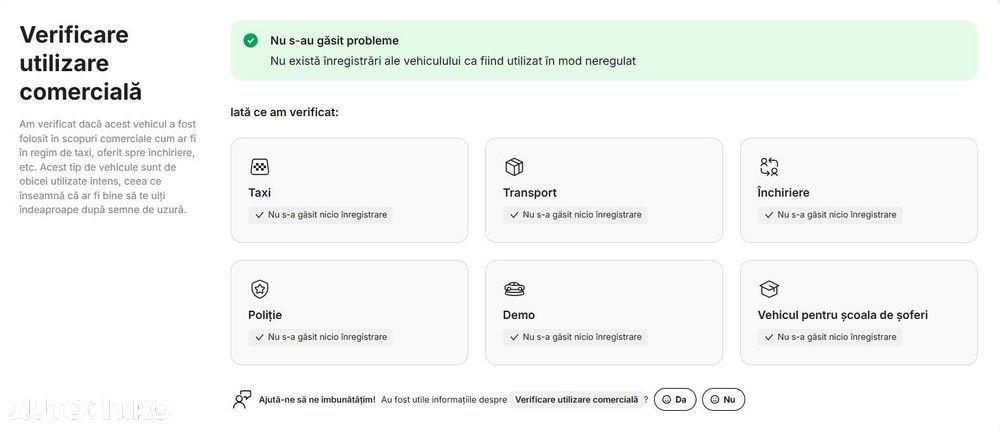Select the Taxi verification card title
The image size is (1000, 430).
click(260, 192)
